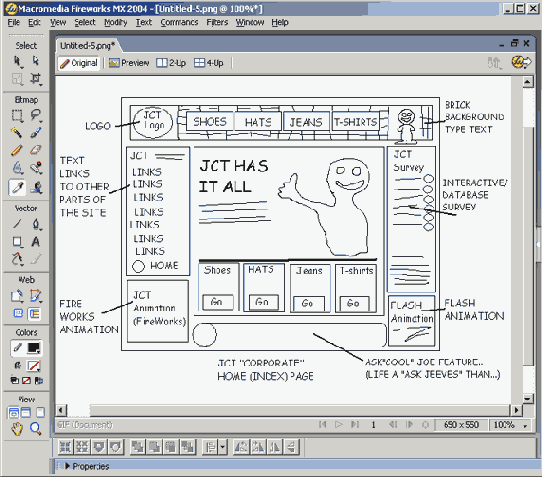542x477 pixels.
Task: Toggle No stroke or fill button
Action: [x=26, y=381]
